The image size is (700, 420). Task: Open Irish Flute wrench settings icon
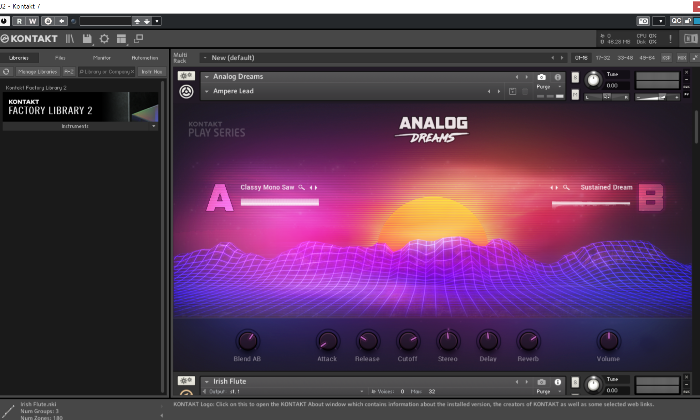186,381
